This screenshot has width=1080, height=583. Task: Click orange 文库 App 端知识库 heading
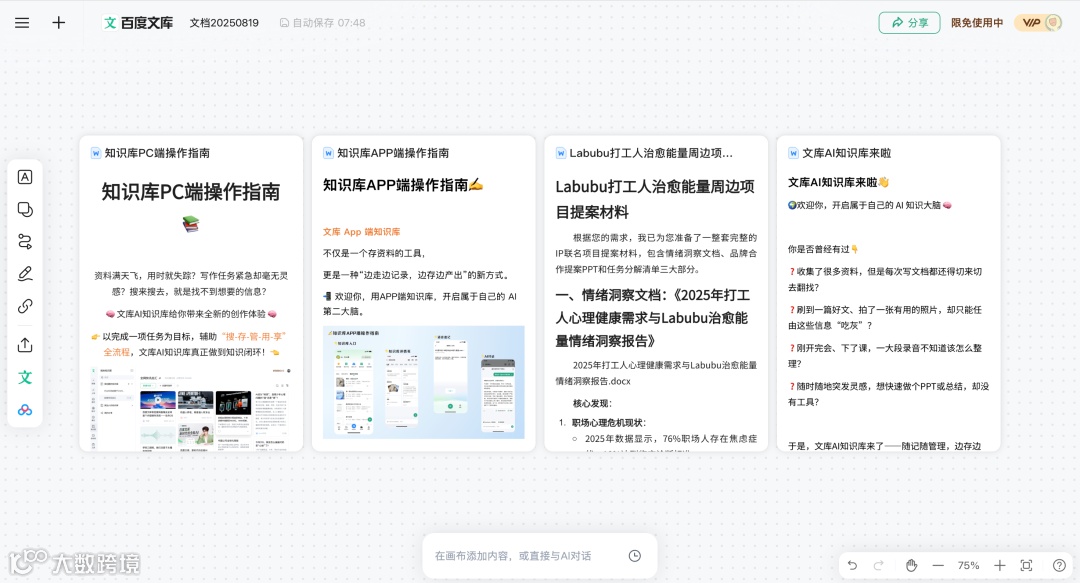point(362,232)
